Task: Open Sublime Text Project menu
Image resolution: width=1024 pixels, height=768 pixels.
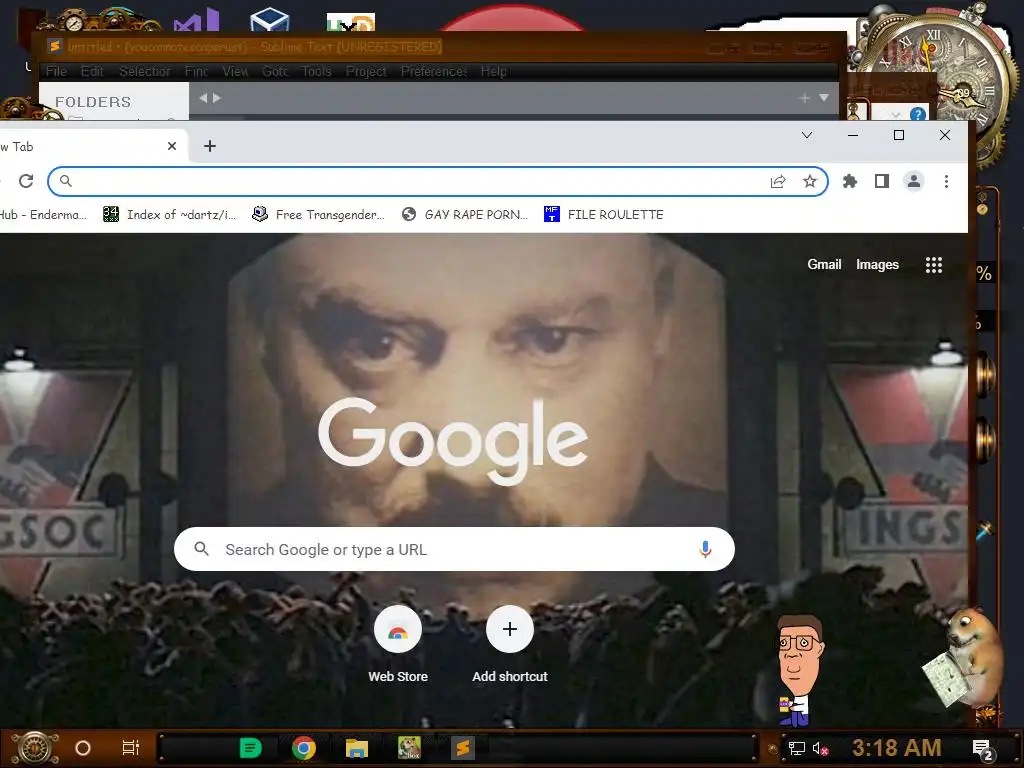Action: tap(366, 71)
